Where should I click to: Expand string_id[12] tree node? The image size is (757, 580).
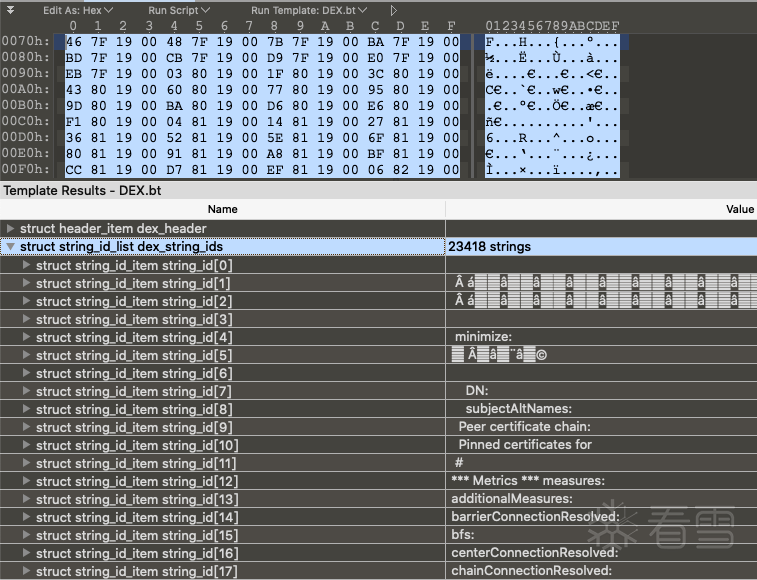point(27,481)
